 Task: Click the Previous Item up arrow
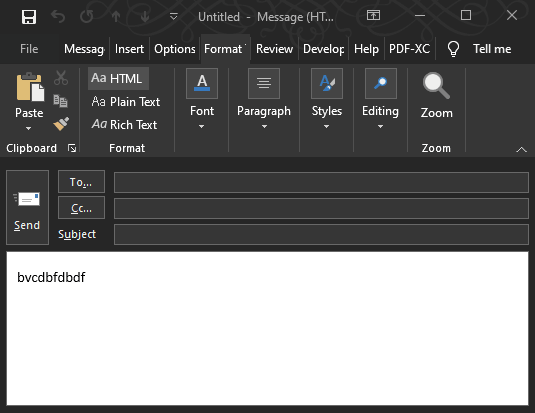coord(116,16)
